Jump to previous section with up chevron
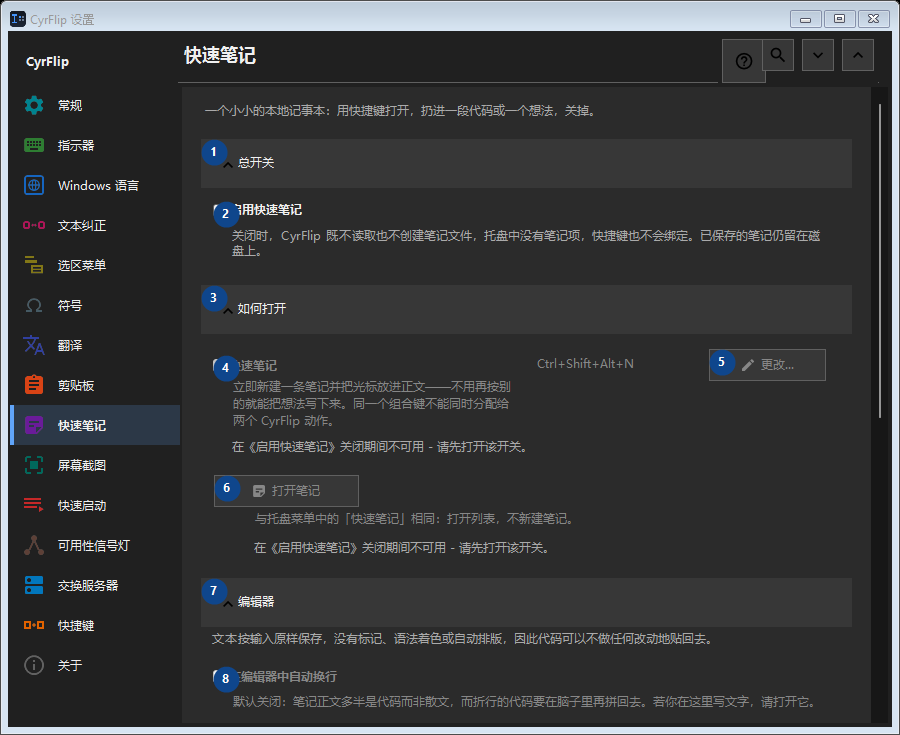900x735 pixels. pyautogui.click(x=858, y=55)
